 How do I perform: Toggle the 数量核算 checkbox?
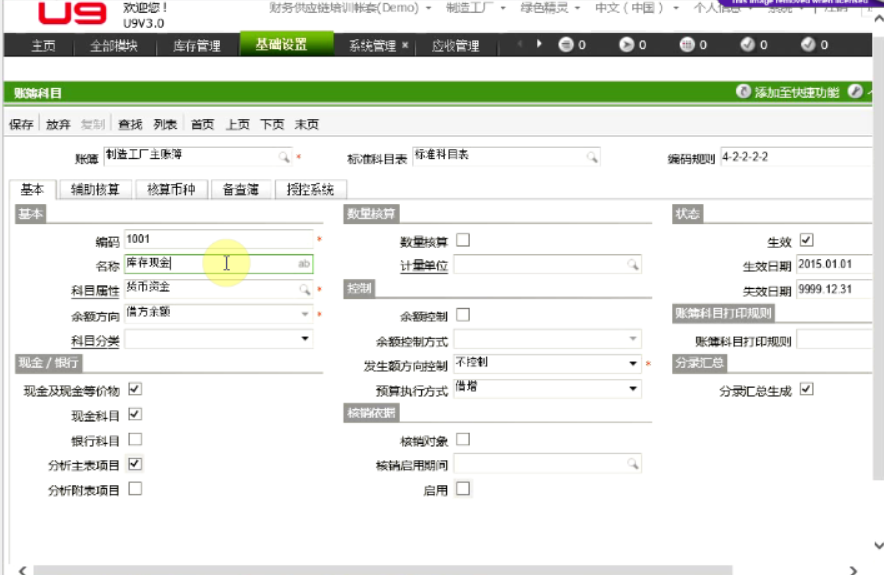coord(463,240)
